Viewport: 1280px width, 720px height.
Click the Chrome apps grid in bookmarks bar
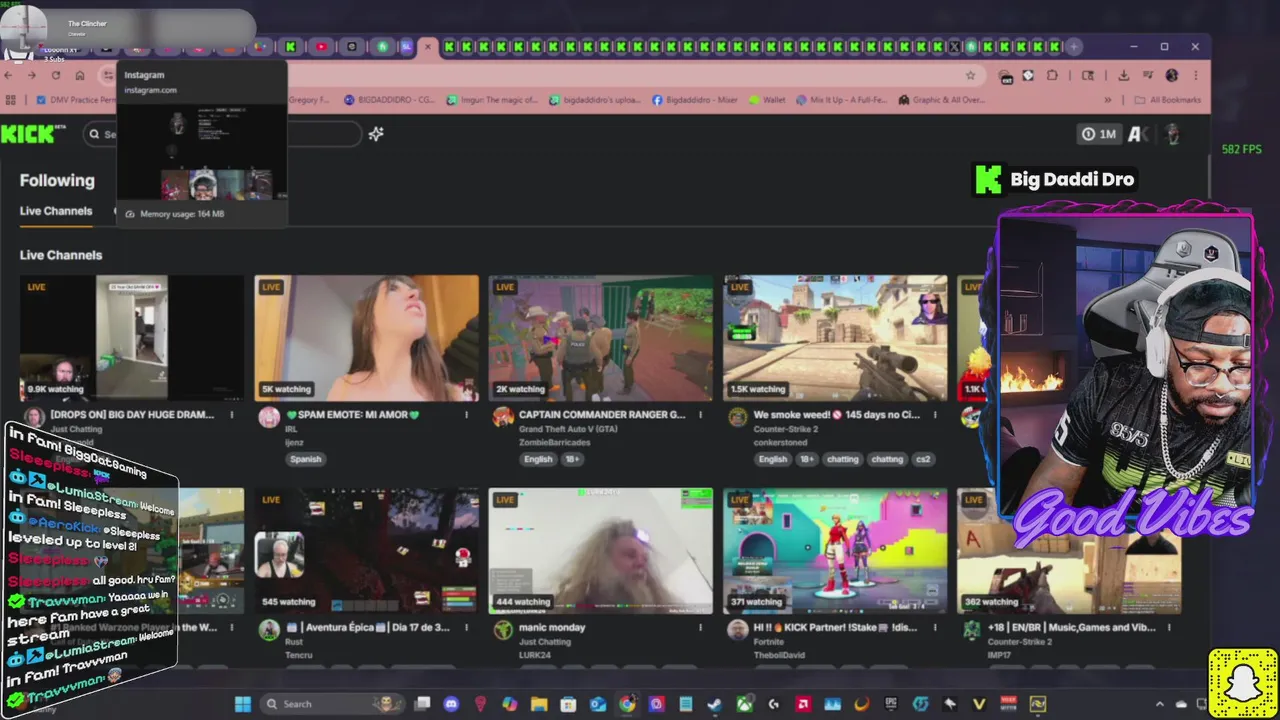tap(11, 100)
